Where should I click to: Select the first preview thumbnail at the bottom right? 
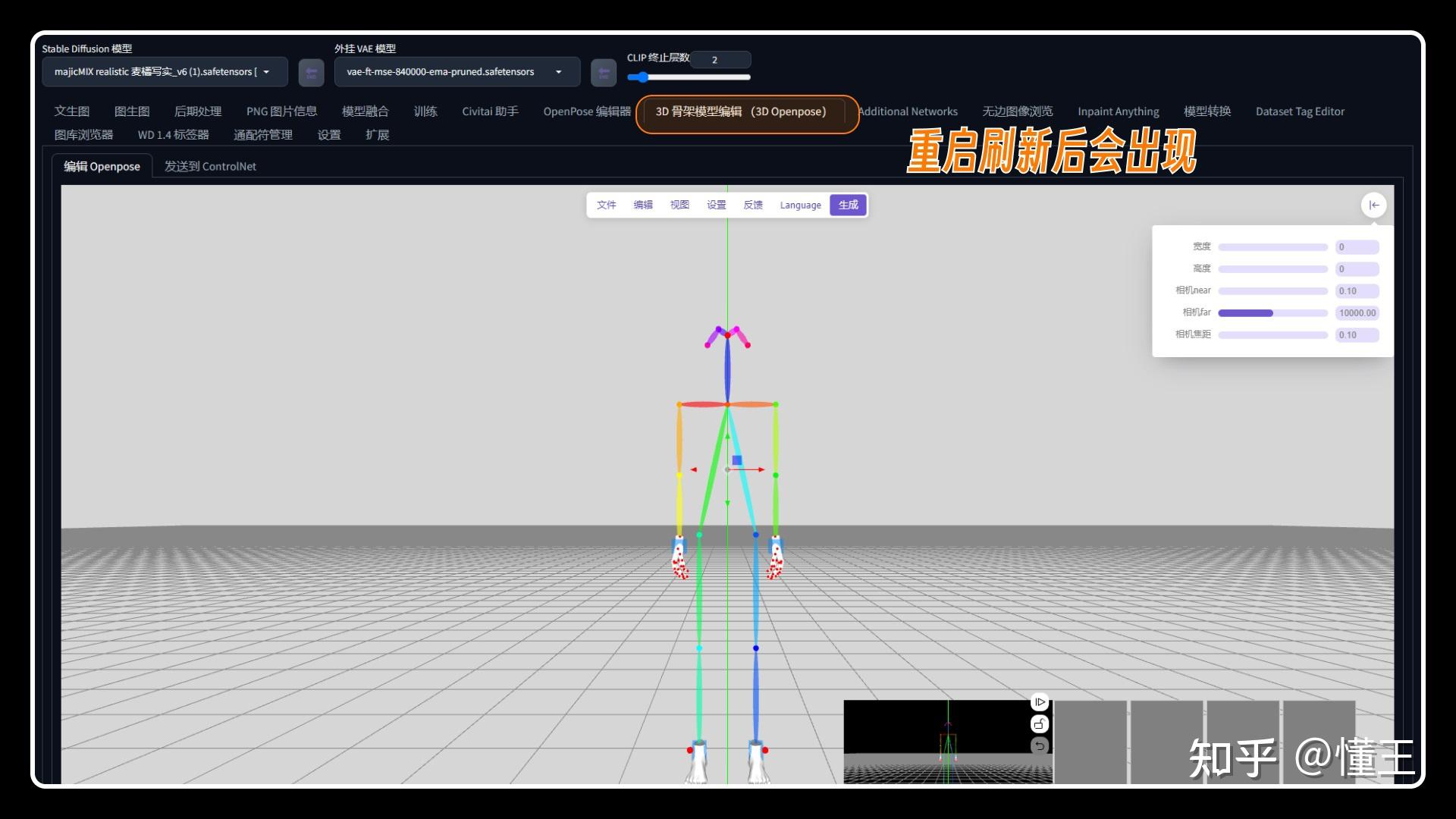click(x=1092, y=742)
